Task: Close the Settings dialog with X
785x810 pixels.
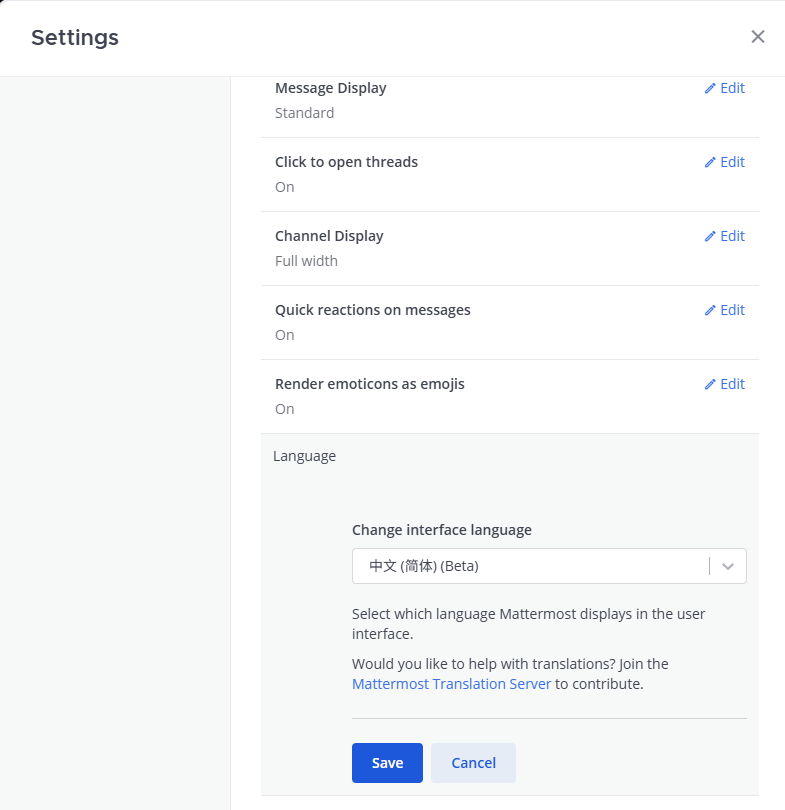Action: point(758,37)
